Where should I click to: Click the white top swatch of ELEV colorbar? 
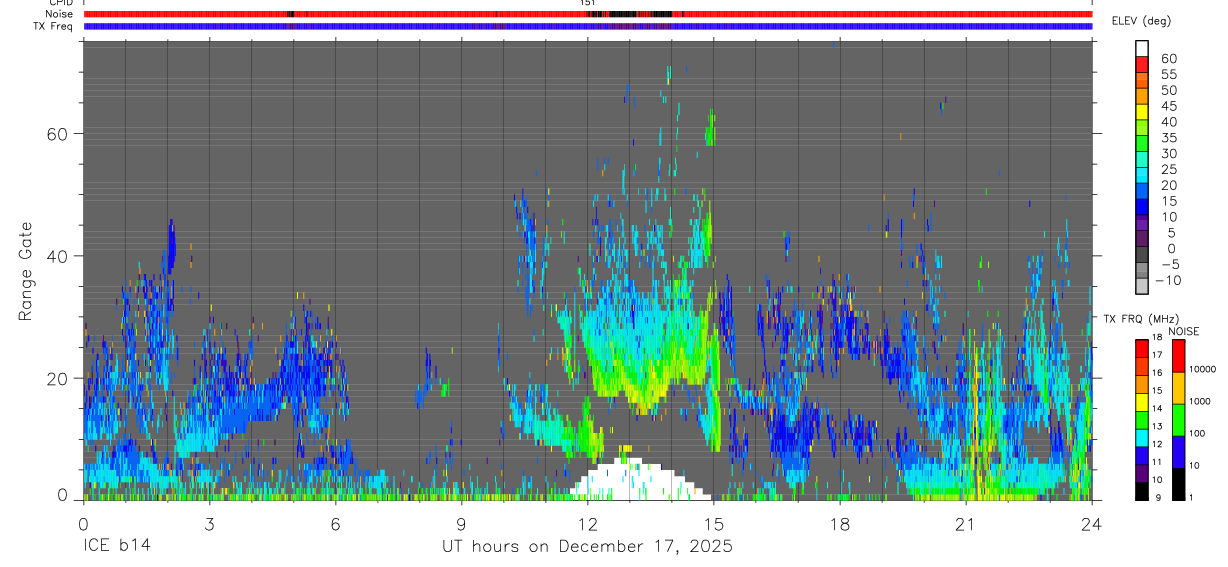pyautogui.click(x=1142, y=49)
